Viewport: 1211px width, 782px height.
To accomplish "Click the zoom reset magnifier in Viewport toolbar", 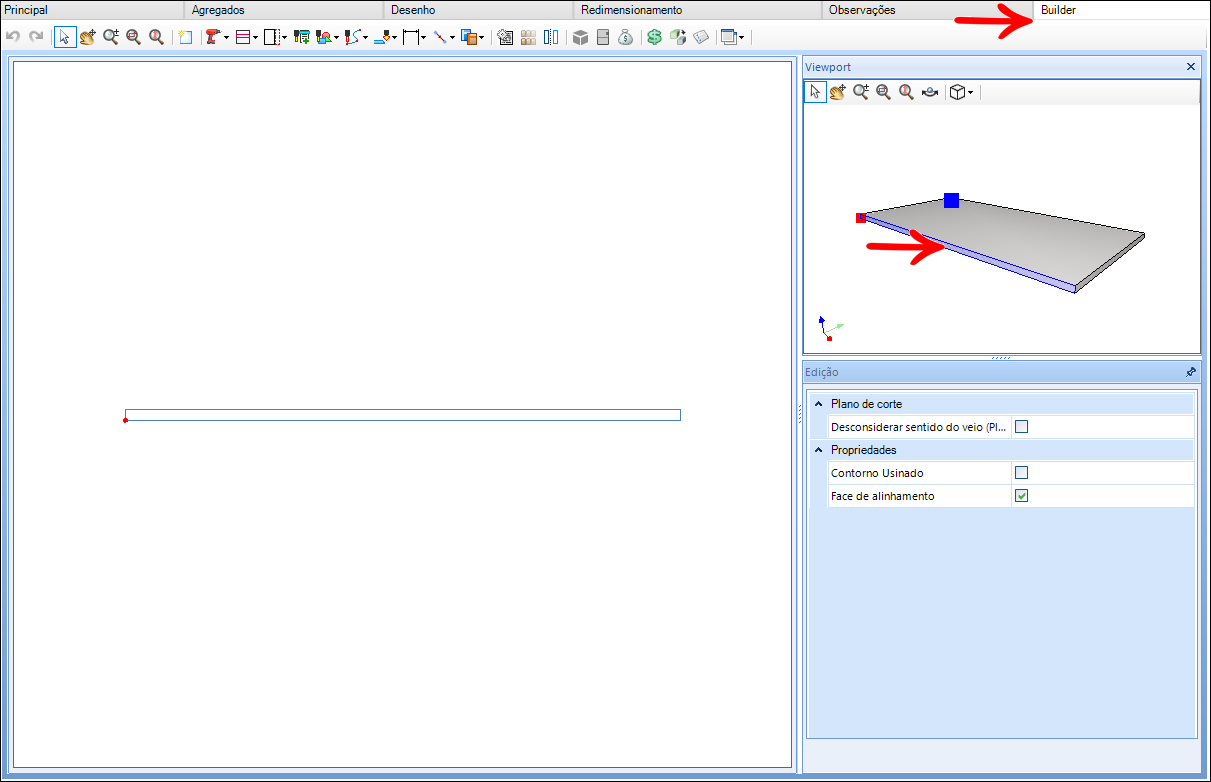I will [x=907, y=92].
